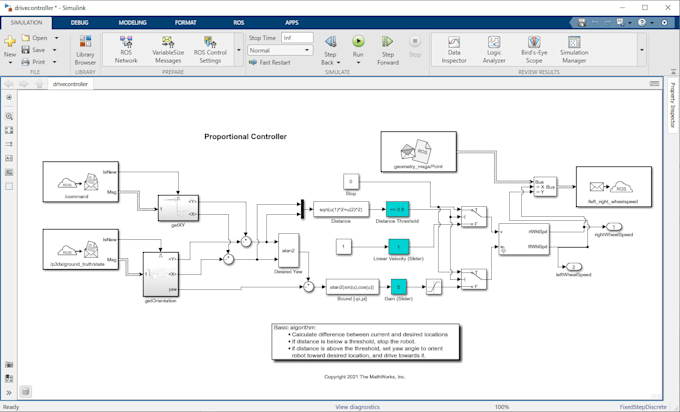Switch to the FORMAT tab
This screenshot has width=680, height=412.
[x=186, y=23]
